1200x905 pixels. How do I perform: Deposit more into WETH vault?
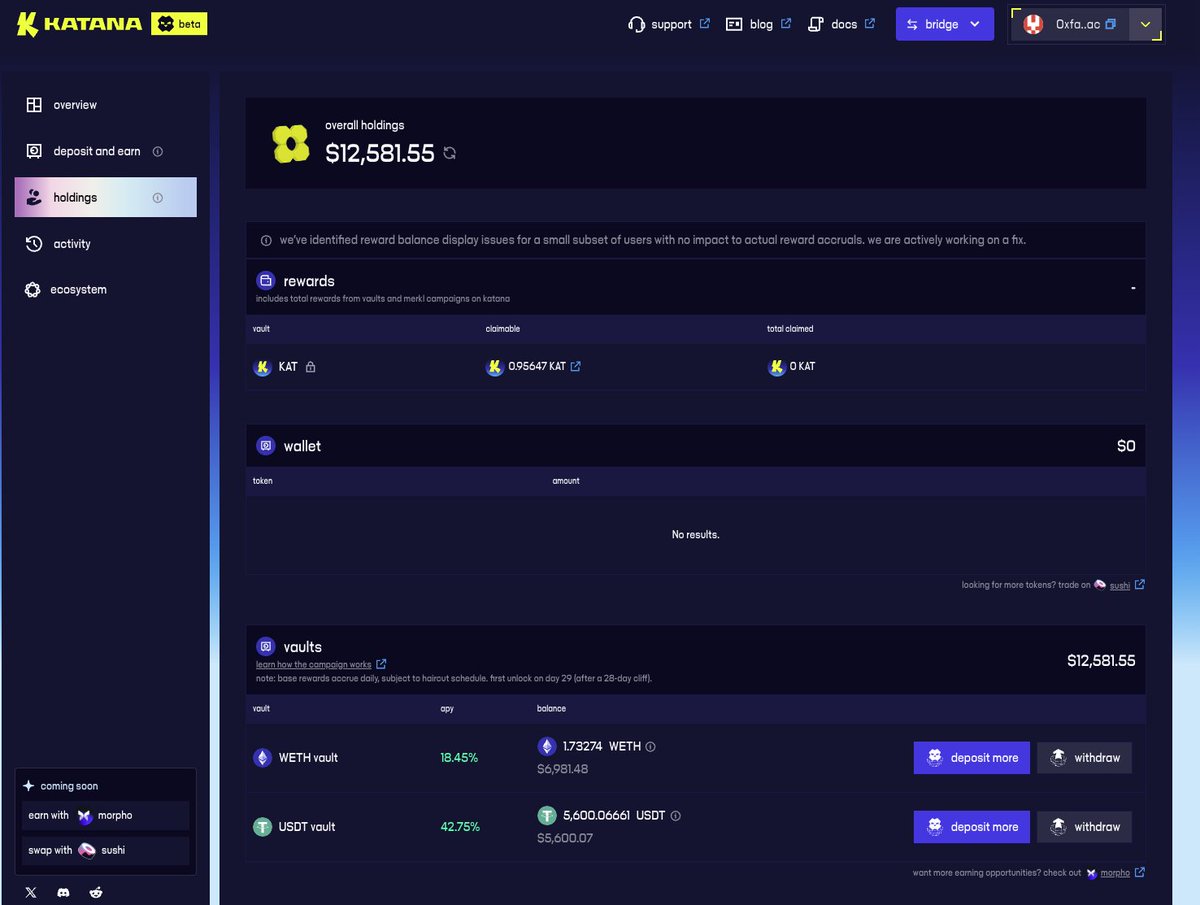972,758
